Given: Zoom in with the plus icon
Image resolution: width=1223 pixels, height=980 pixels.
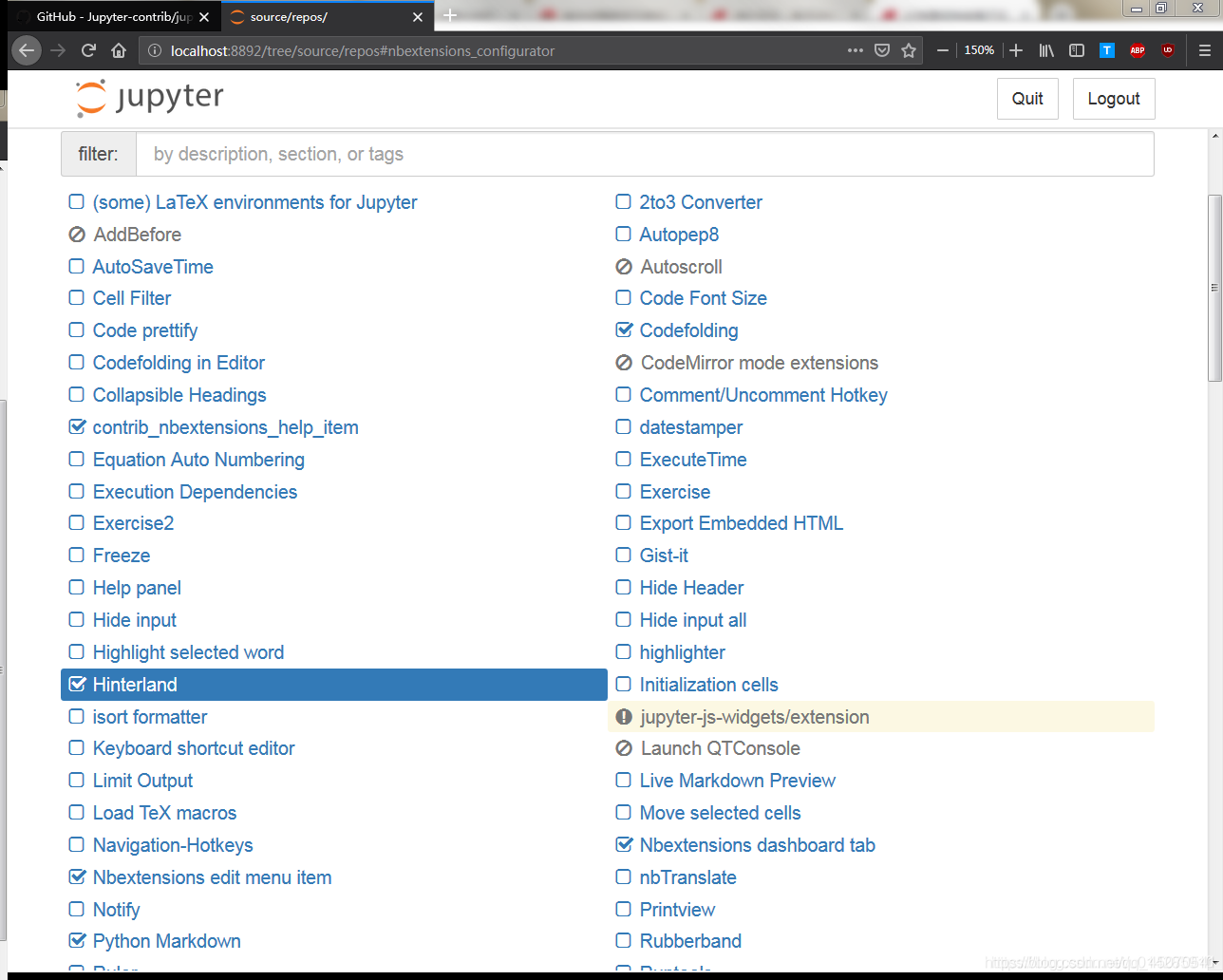Looking at the screenshot, I should tap(1016, 50).
